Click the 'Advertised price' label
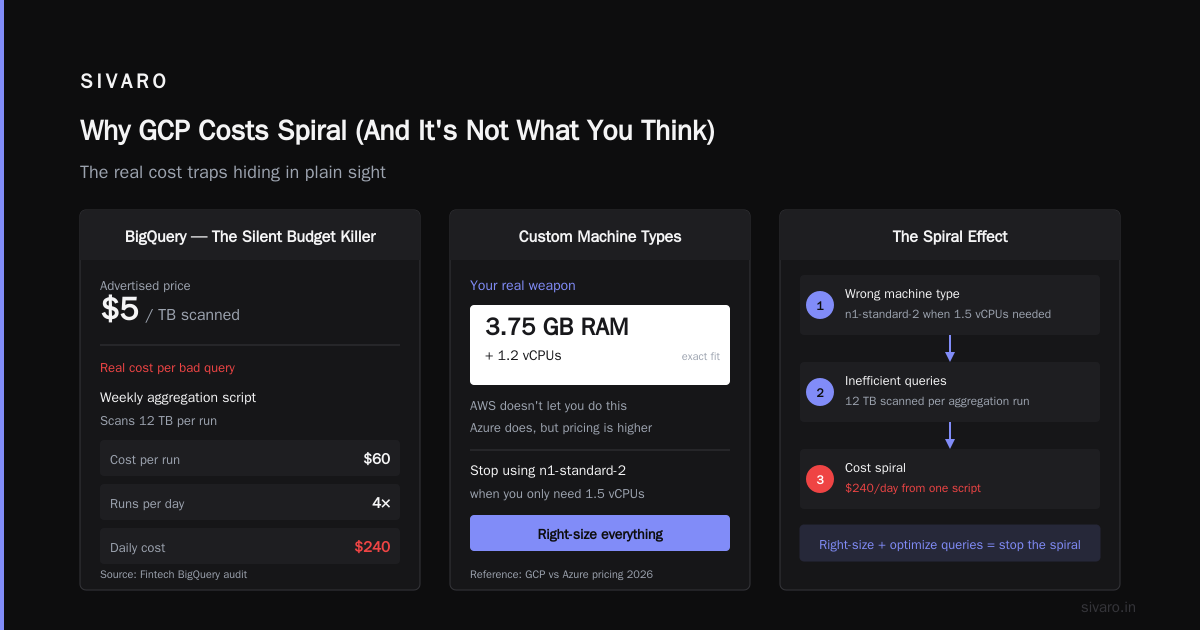1200x630 pixels. pyautogui.click(x=145, y=286)
